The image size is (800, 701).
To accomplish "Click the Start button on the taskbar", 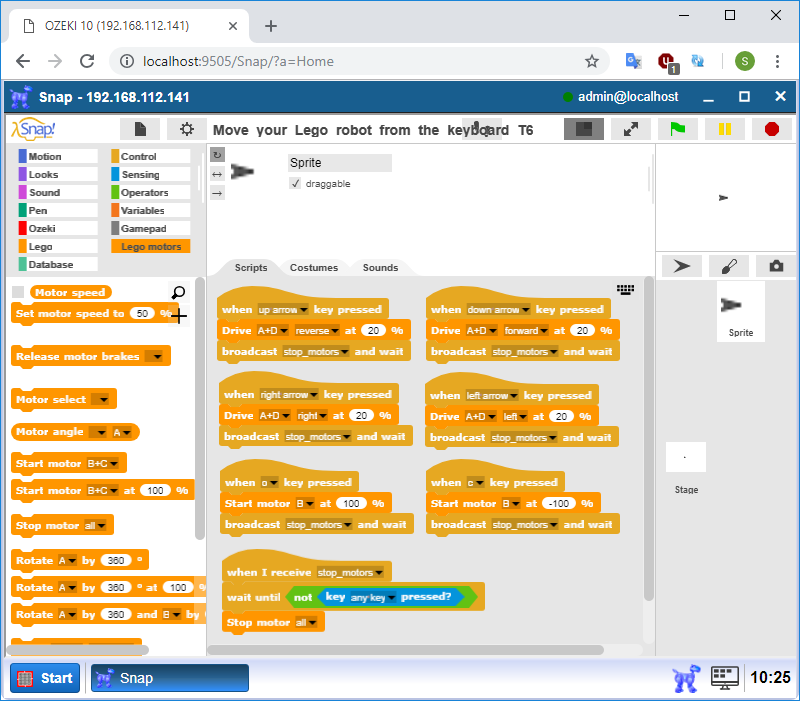I will pos(45,678).
